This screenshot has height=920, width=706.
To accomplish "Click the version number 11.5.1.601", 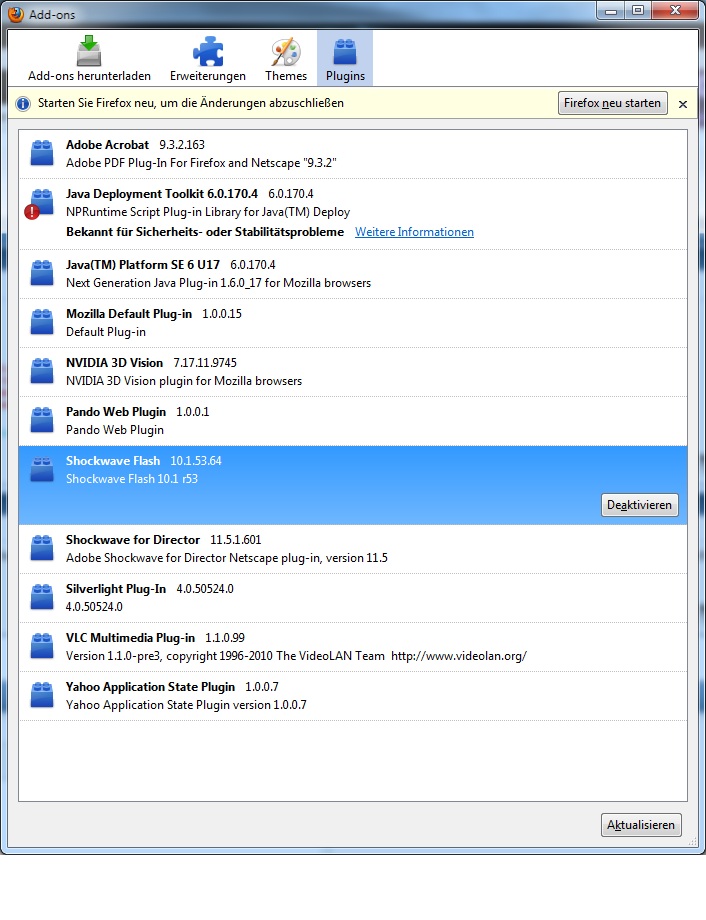I will 235,540.
